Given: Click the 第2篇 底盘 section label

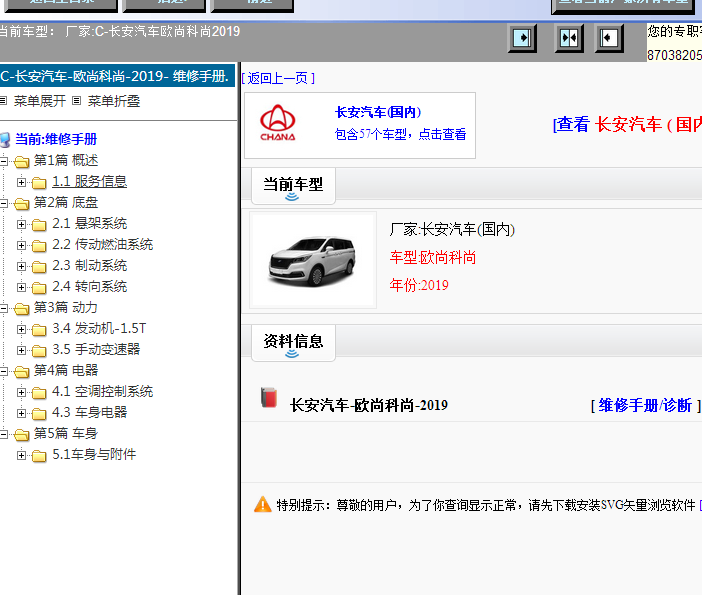Looking at the screenshot, I should pos(66,202).
